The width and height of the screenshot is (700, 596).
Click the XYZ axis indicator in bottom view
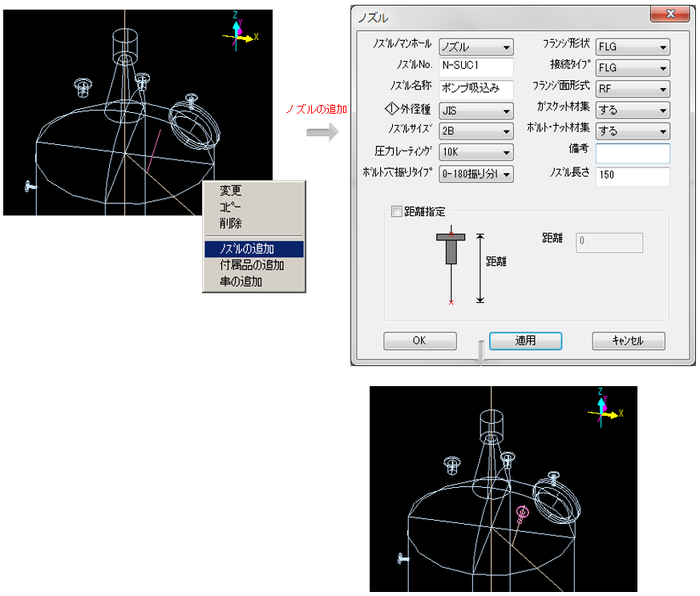tap(603, 406)
